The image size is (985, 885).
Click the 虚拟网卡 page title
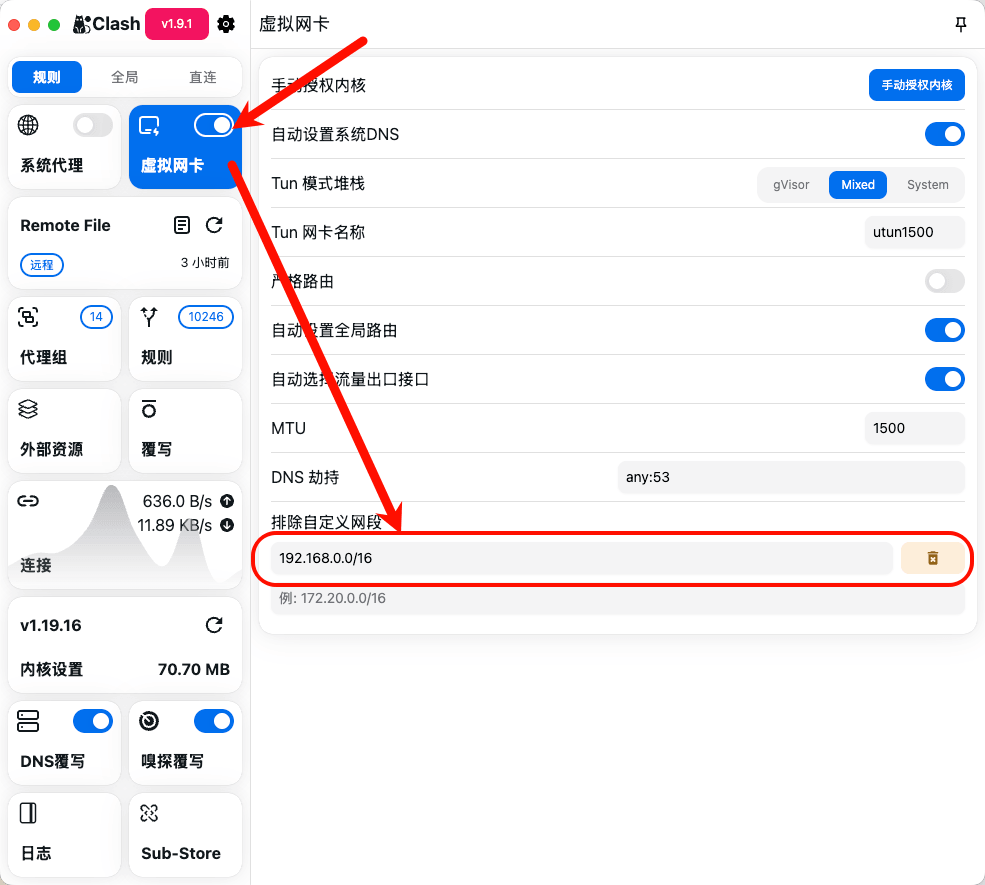click(x=294, y=24)
